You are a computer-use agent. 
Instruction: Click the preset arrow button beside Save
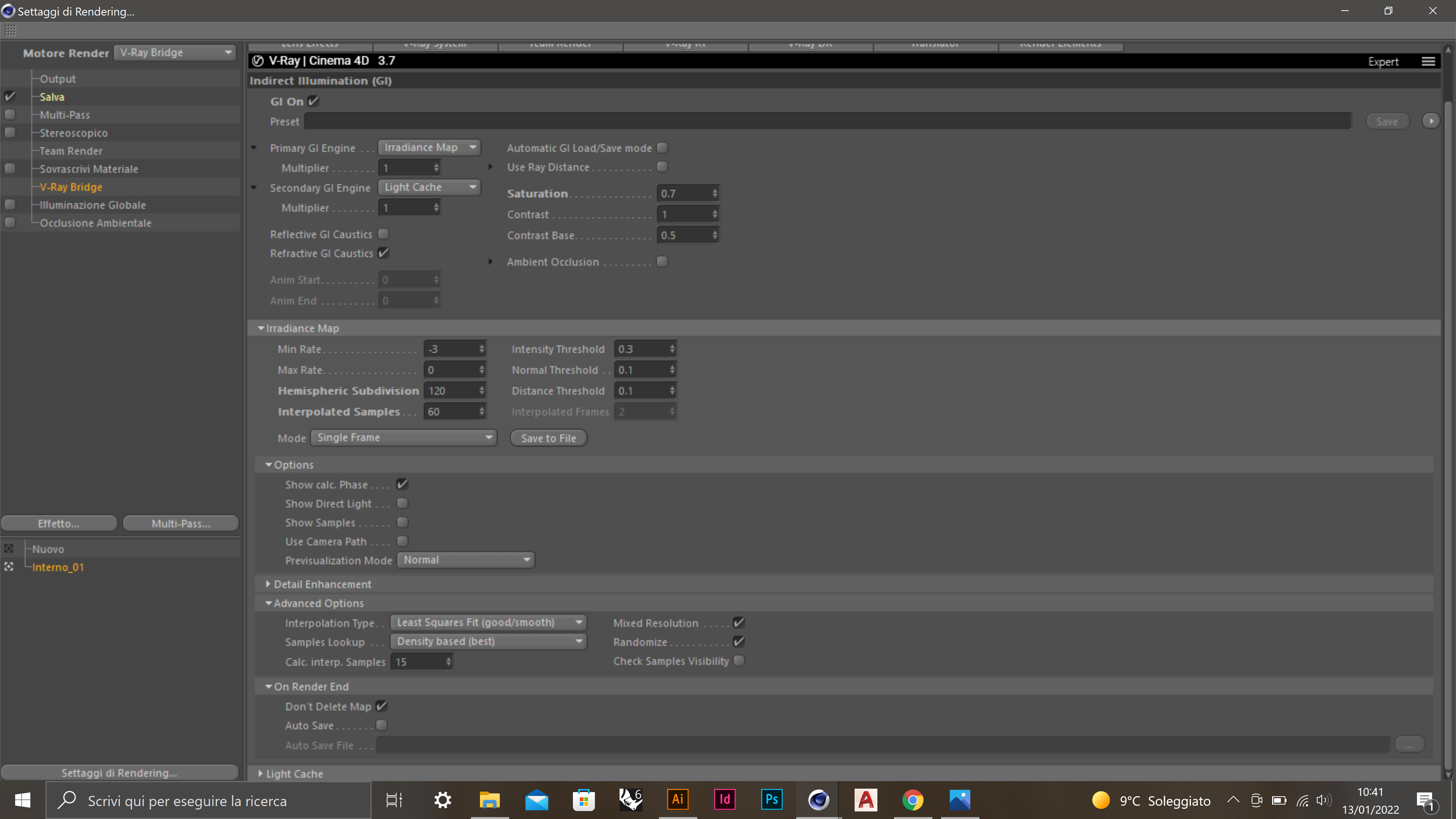[x=1431, y=121]
